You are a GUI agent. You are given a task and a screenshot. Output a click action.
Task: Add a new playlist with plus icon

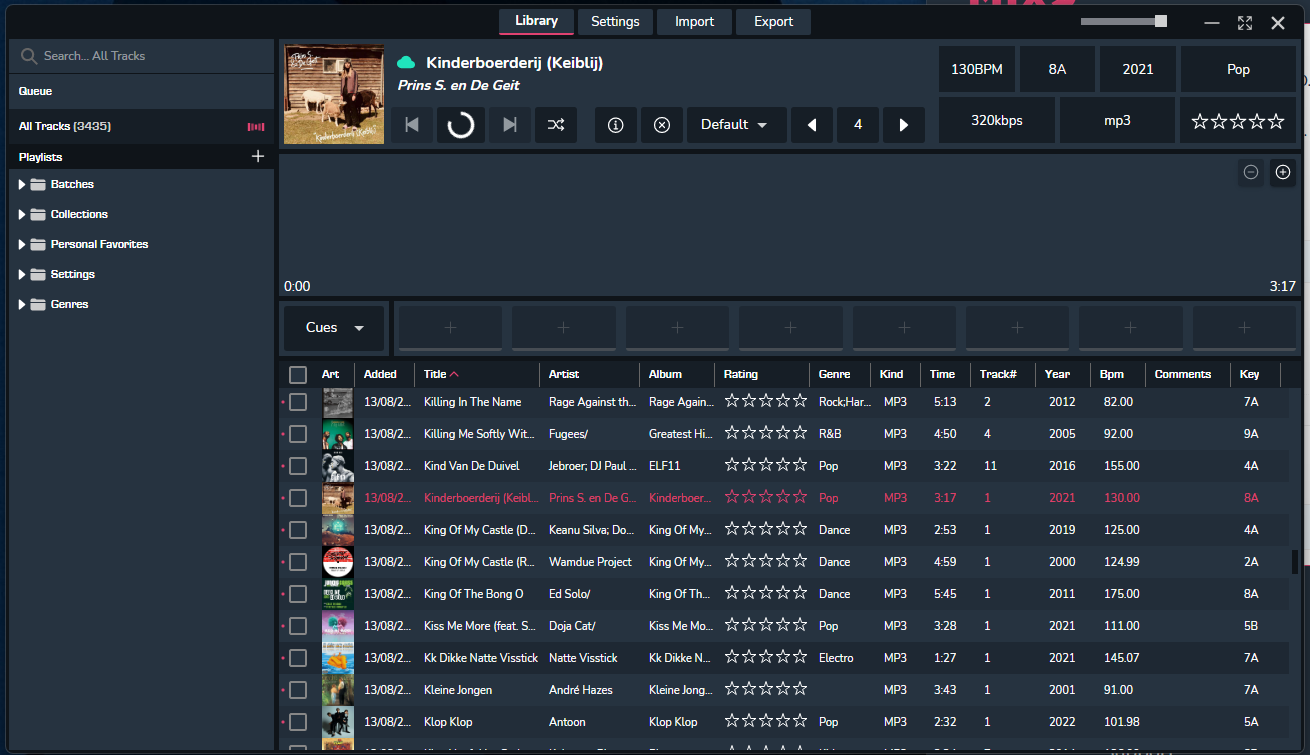tap(258, 156)
